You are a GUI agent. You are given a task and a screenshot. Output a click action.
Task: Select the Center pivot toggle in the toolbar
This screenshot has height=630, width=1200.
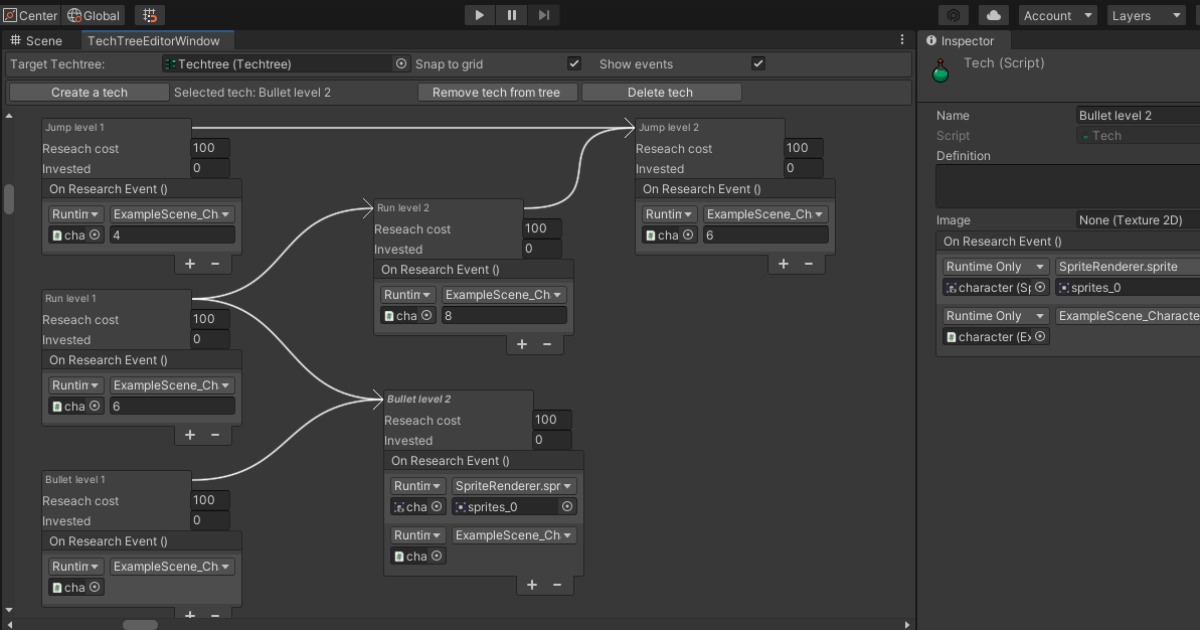click(28, 15)
